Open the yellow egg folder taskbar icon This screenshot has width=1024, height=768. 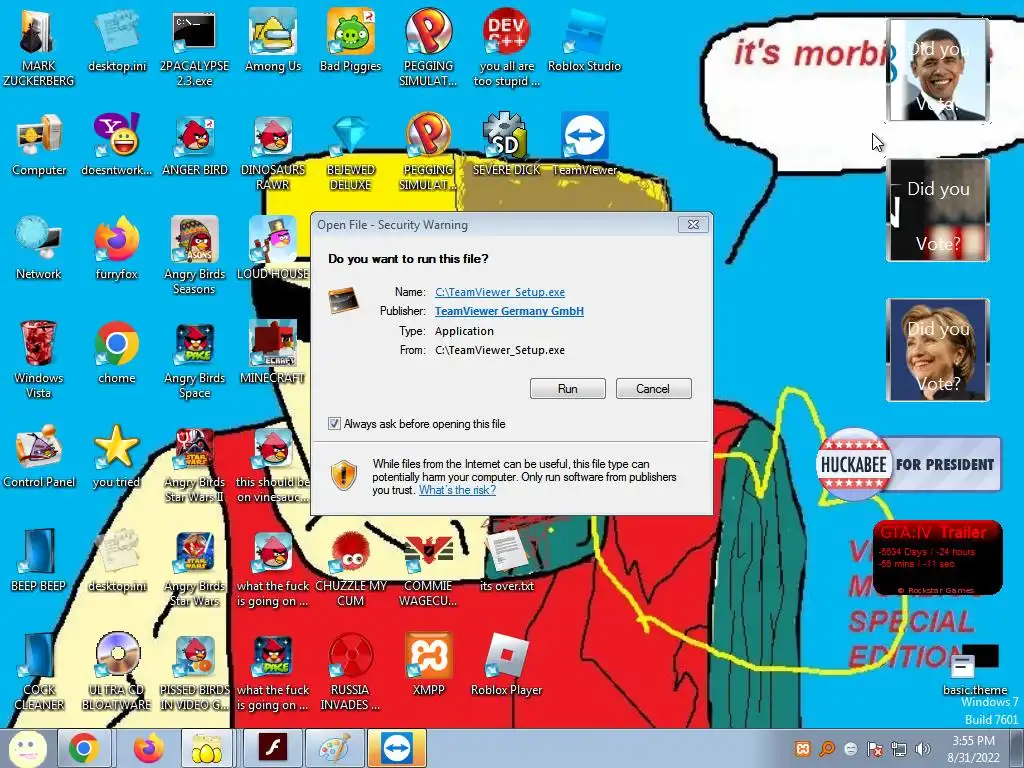206,748
